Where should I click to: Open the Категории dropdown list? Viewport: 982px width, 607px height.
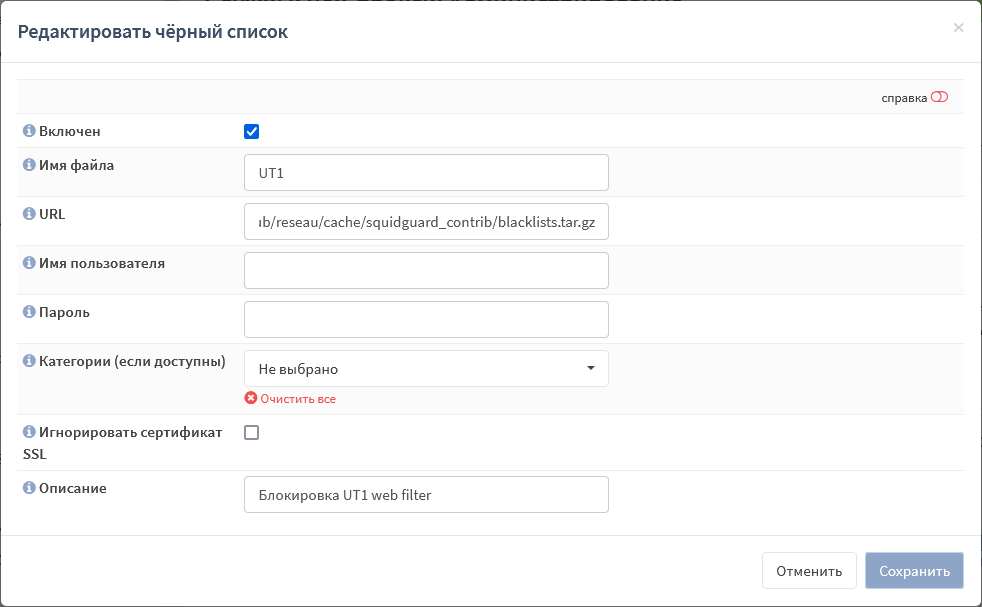pyautogui.click(x=426, y=368)
